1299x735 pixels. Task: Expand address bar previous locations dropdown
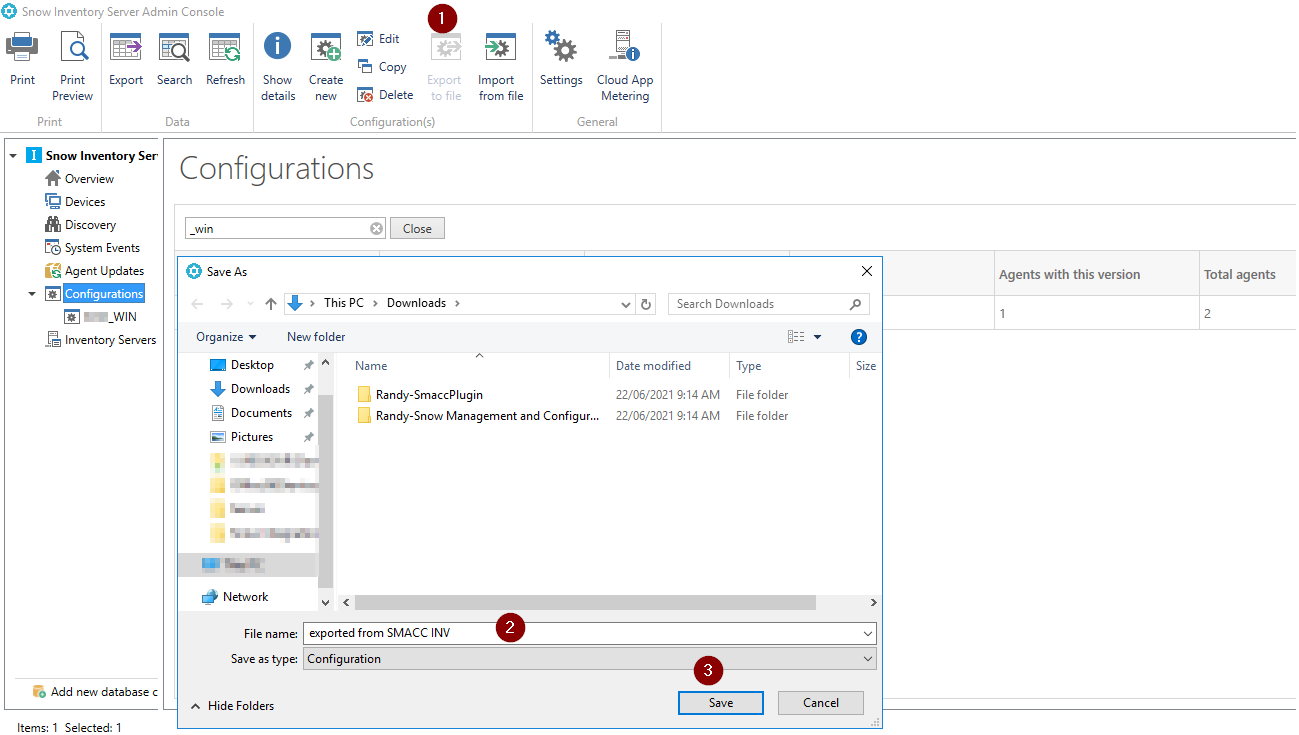(626, 304)
